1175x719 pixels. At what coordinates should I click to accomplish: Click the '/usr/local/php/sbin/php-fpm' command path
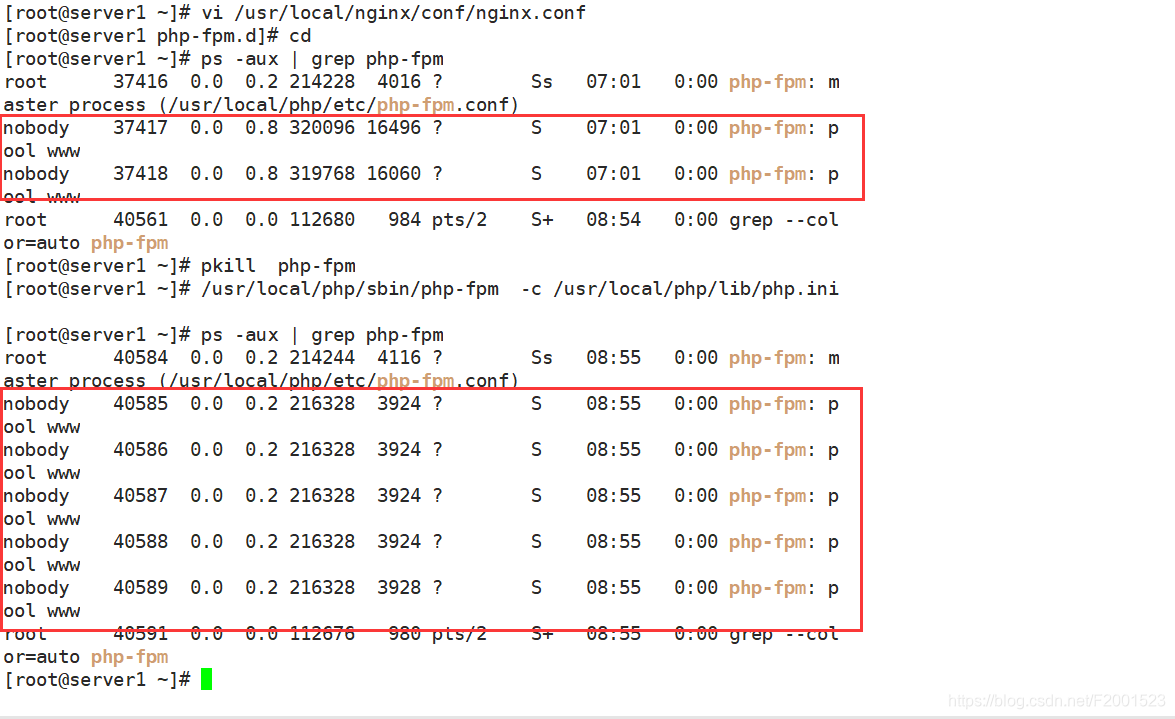coord(350,289)
